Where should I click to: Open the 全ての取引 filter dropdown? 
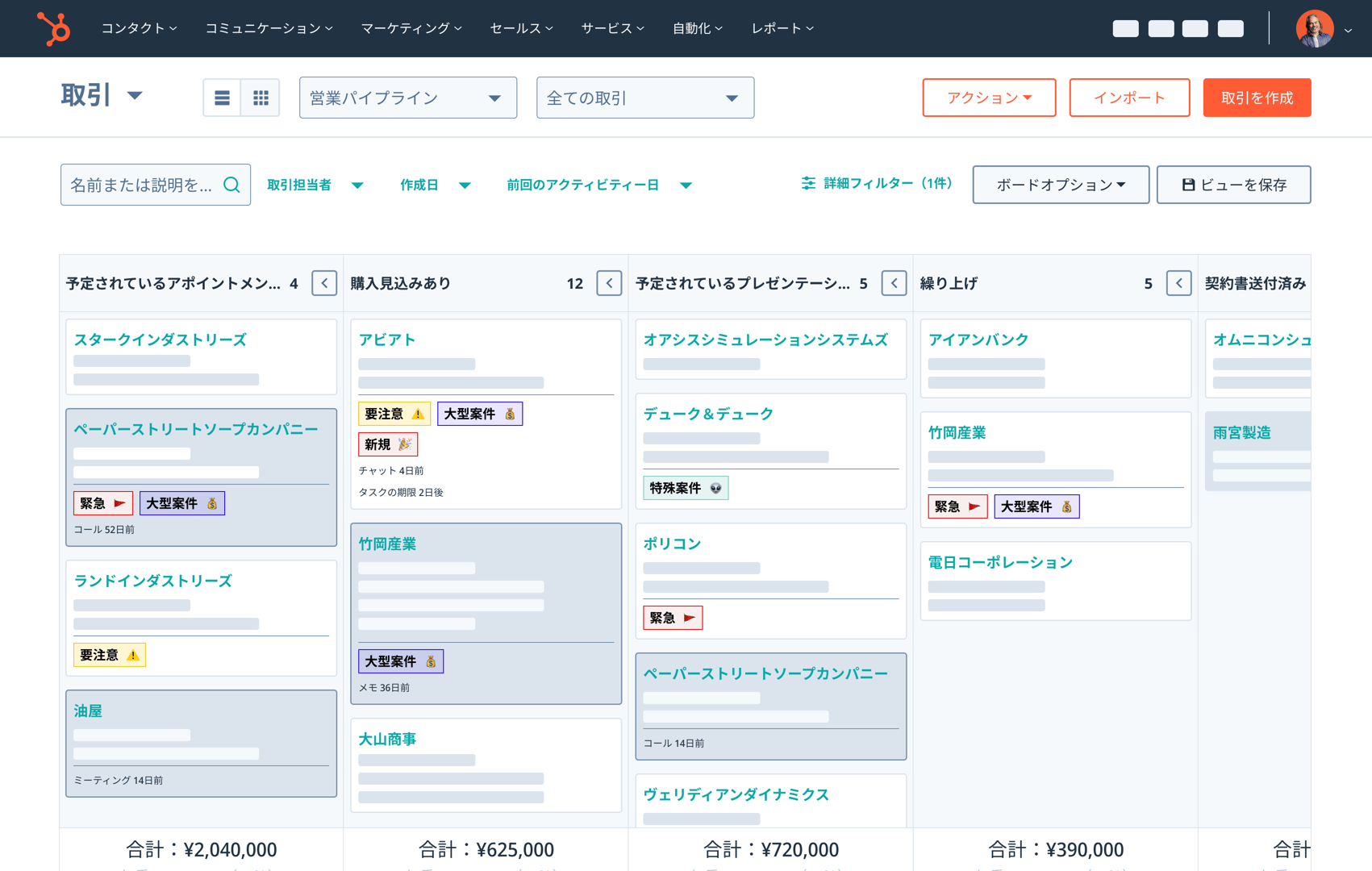[644, 97]
